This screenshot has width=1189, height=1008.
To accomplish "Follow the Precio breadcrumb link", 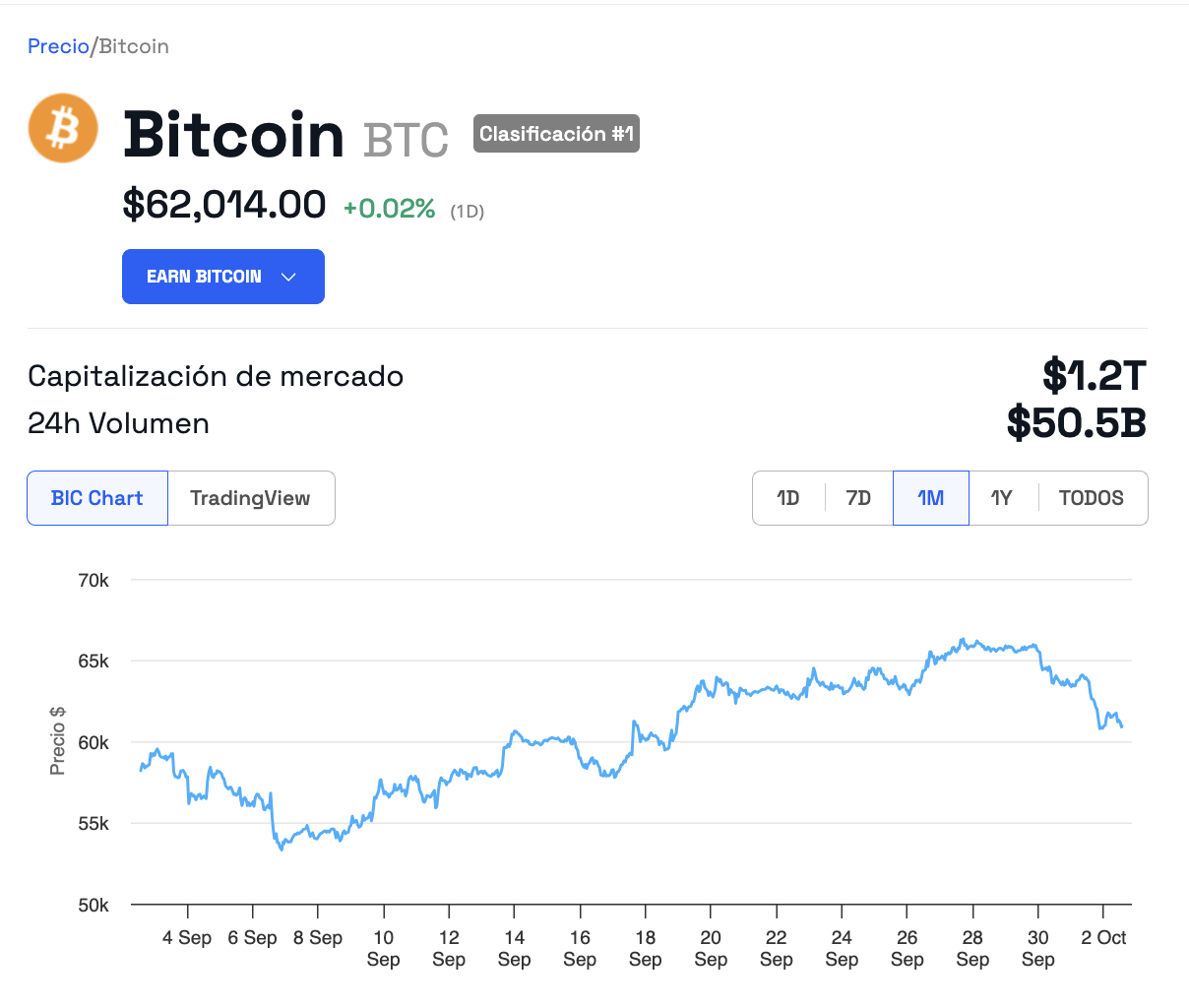I will pyautogui.click(x=58, y=46).
